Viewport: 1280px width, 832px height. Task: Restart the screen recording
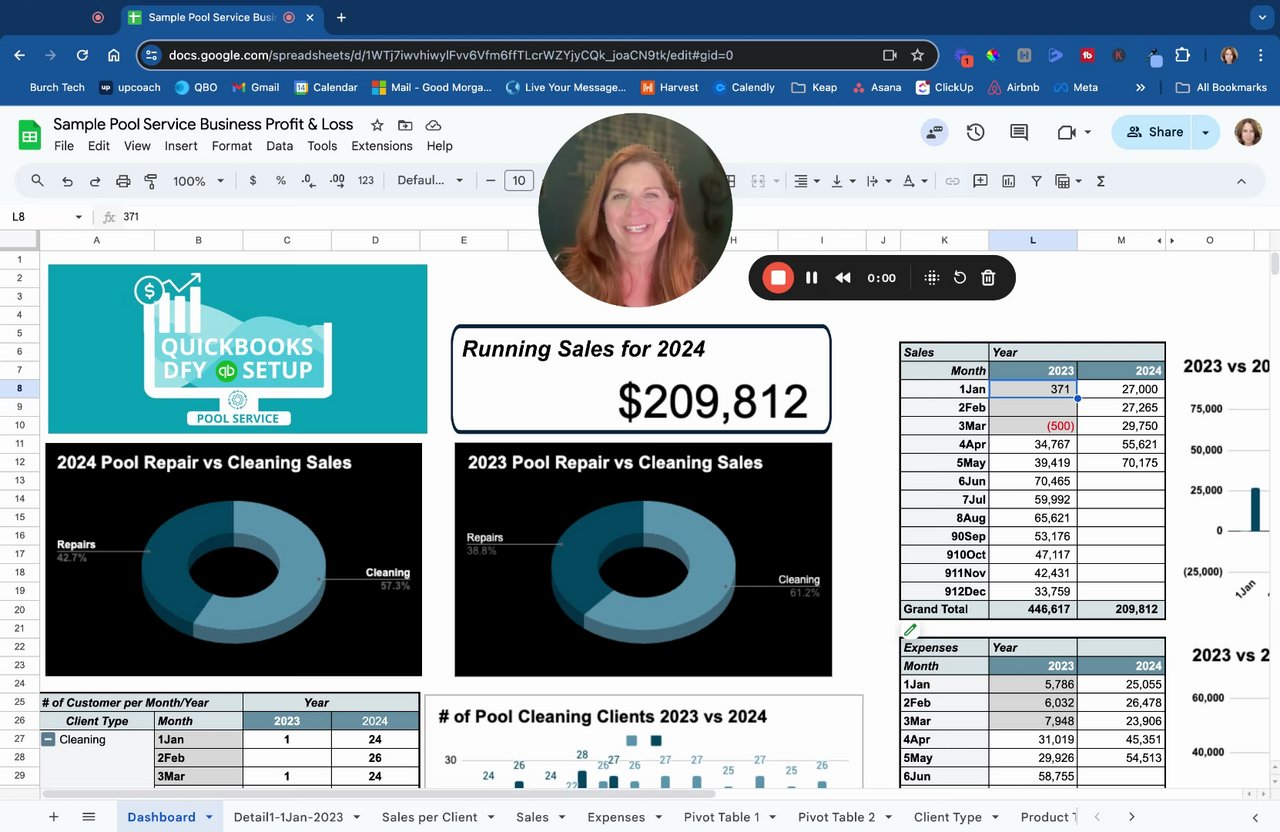(960, 278)
